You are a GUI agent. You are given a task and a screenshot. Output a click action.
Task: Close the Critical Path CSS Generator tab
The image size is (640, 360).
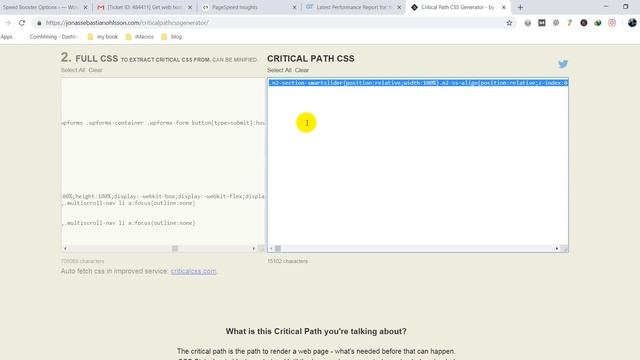click(x=503, y=7)
